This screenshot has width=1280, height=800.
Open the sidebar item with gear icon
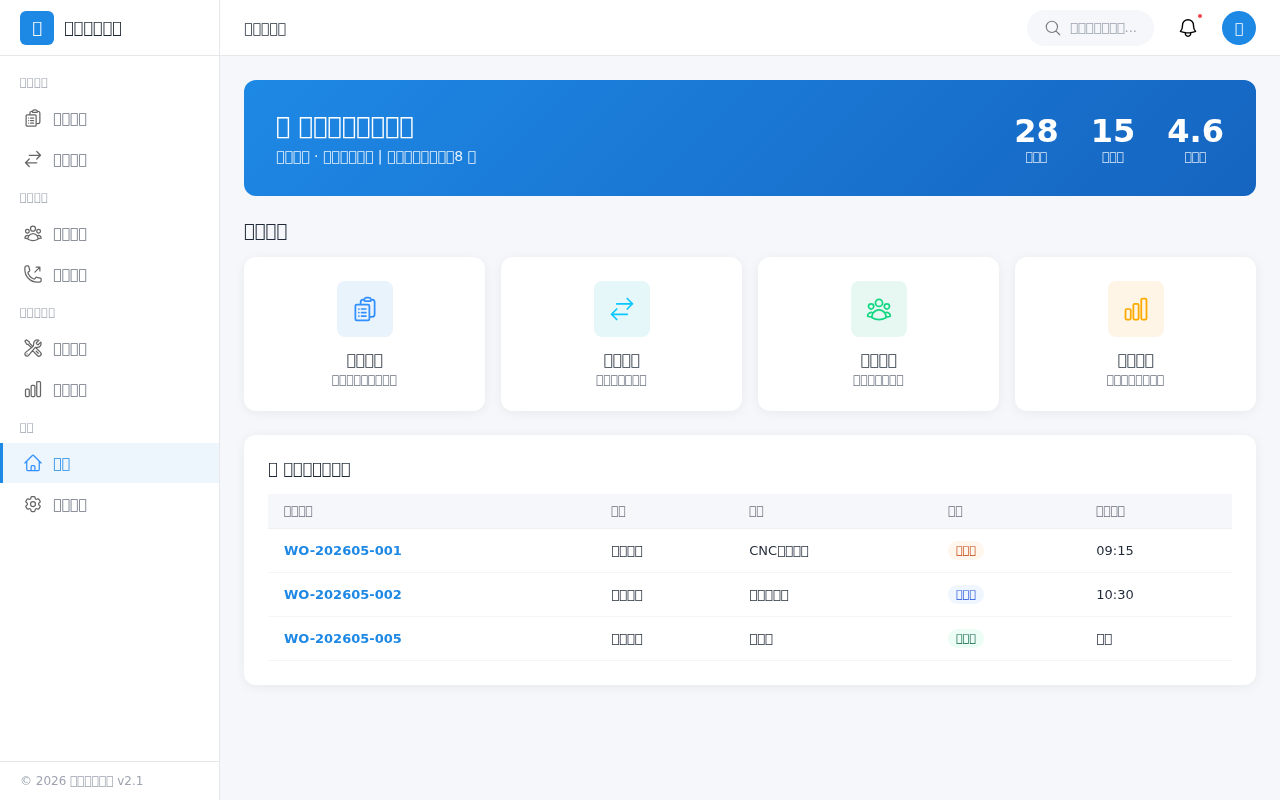tap(109, 505)
